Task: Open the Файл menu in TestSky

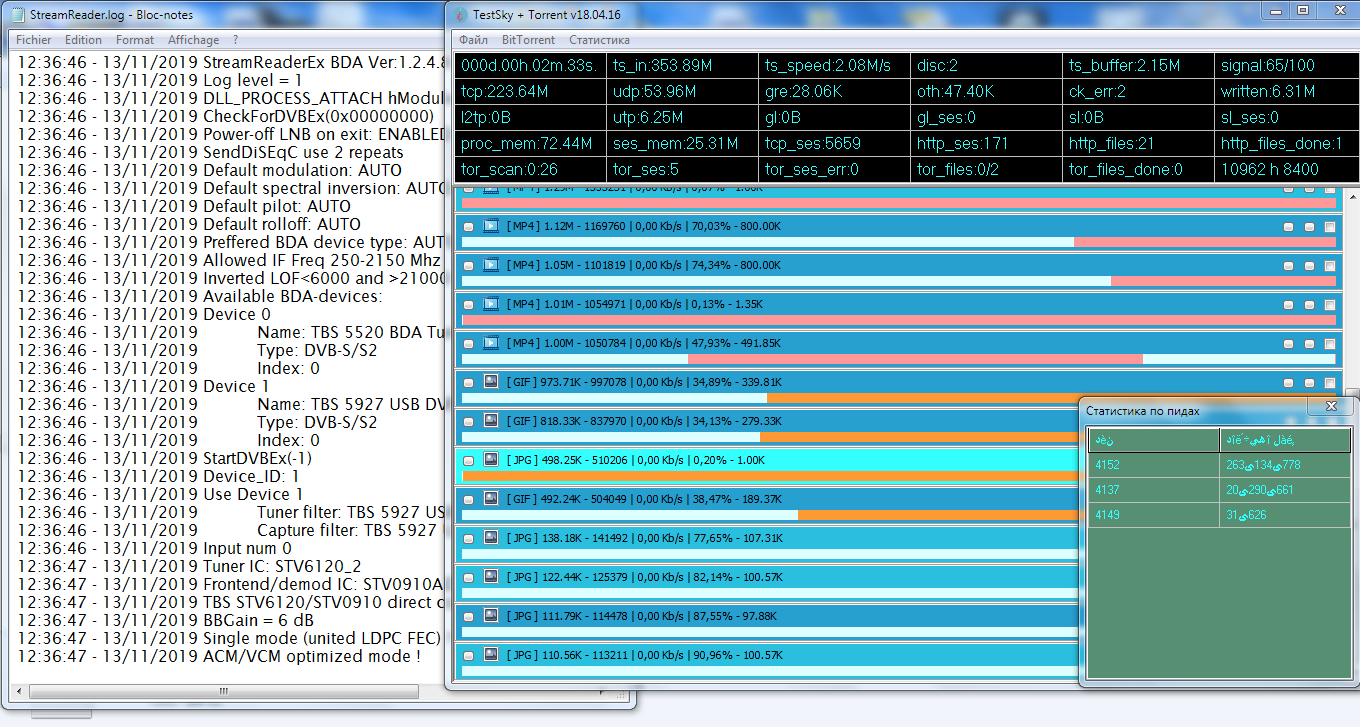Action: pos(473,40)
